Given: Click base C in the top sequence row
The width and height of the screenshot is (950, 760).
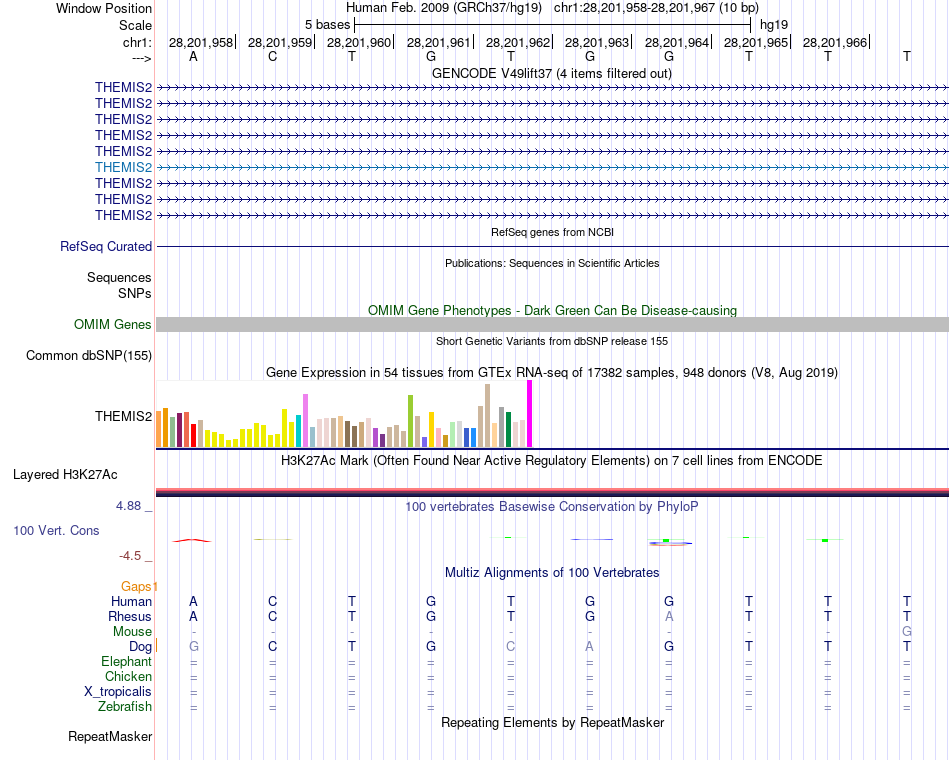Looking at the screenshot, I should (x=273, y=56).
